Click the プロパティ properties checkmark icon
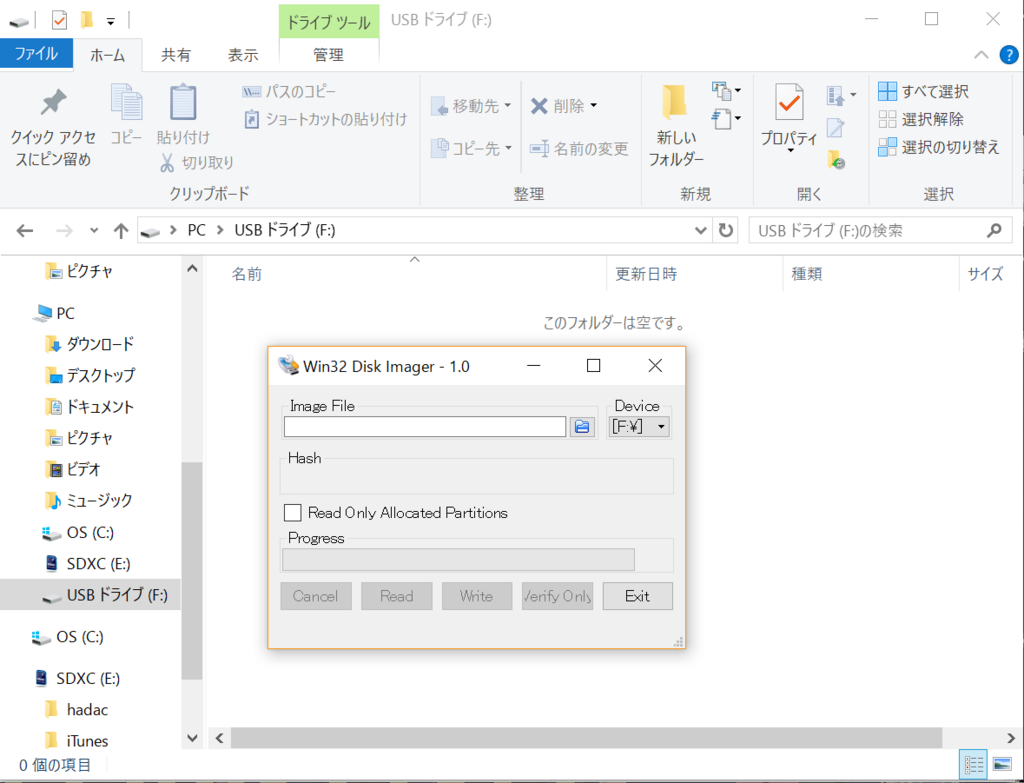Image resolution: width=1024 pixels, height=783 pixels. (789, 103)
